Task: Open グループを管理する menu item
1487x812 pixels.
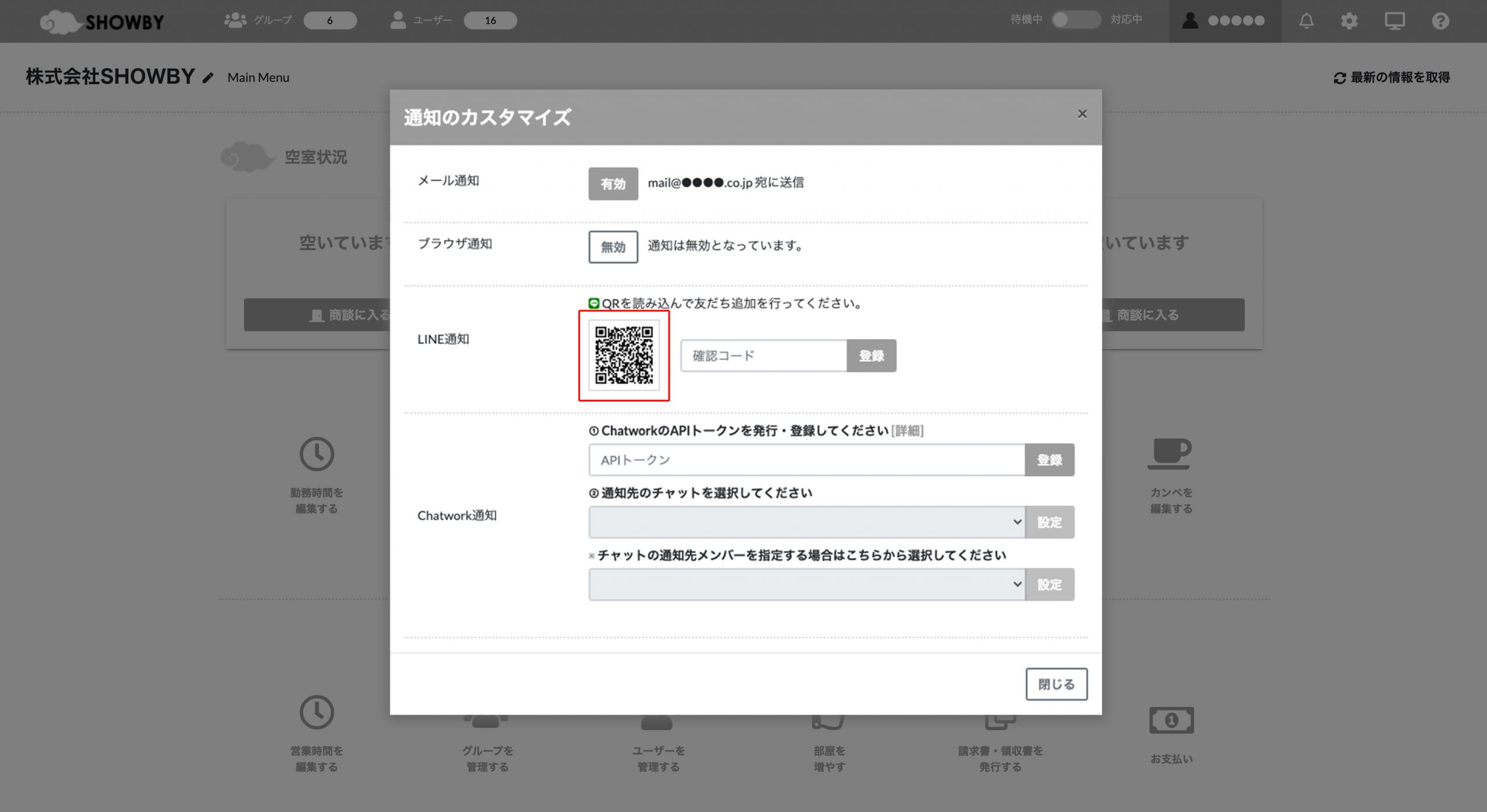Action: click(487, 743)
